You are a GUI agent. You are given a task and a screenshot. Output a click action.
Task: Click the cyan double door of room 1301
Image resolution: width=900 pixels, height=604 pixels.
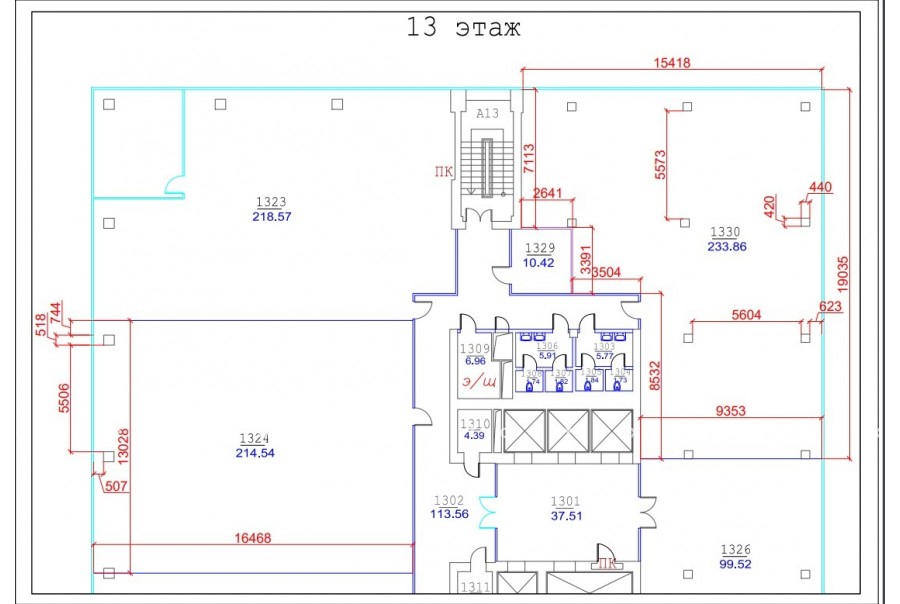[x=487, y=513]
